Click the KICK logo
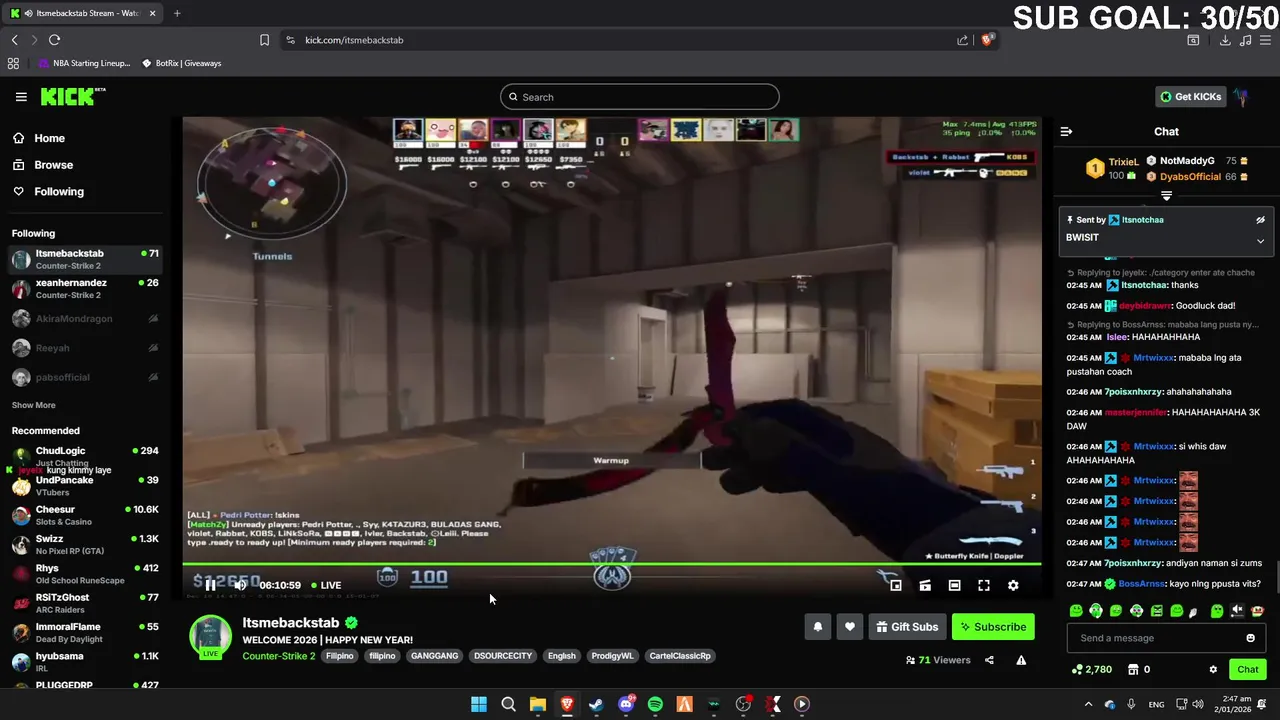 [72, 96]
